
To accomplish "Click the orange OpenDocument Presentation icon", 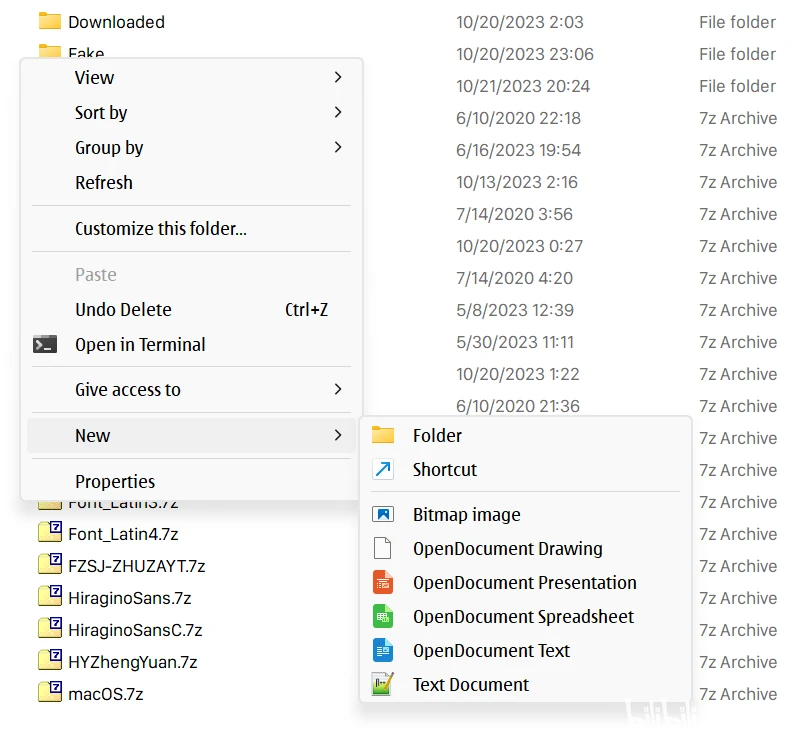I will [x=383, y=583].
